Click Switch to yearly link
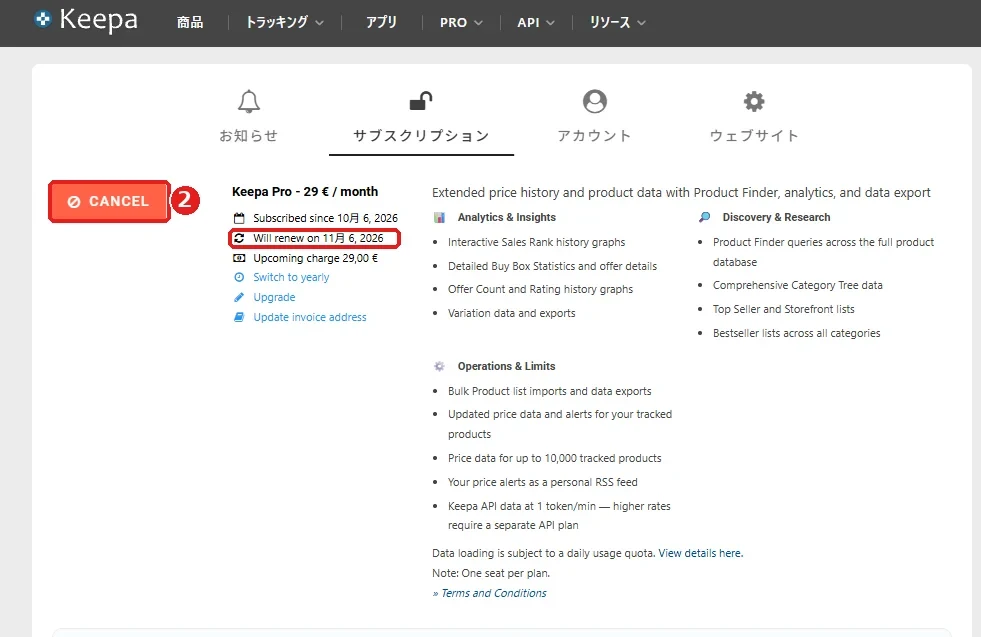981x637 pixels. point(291,277)
